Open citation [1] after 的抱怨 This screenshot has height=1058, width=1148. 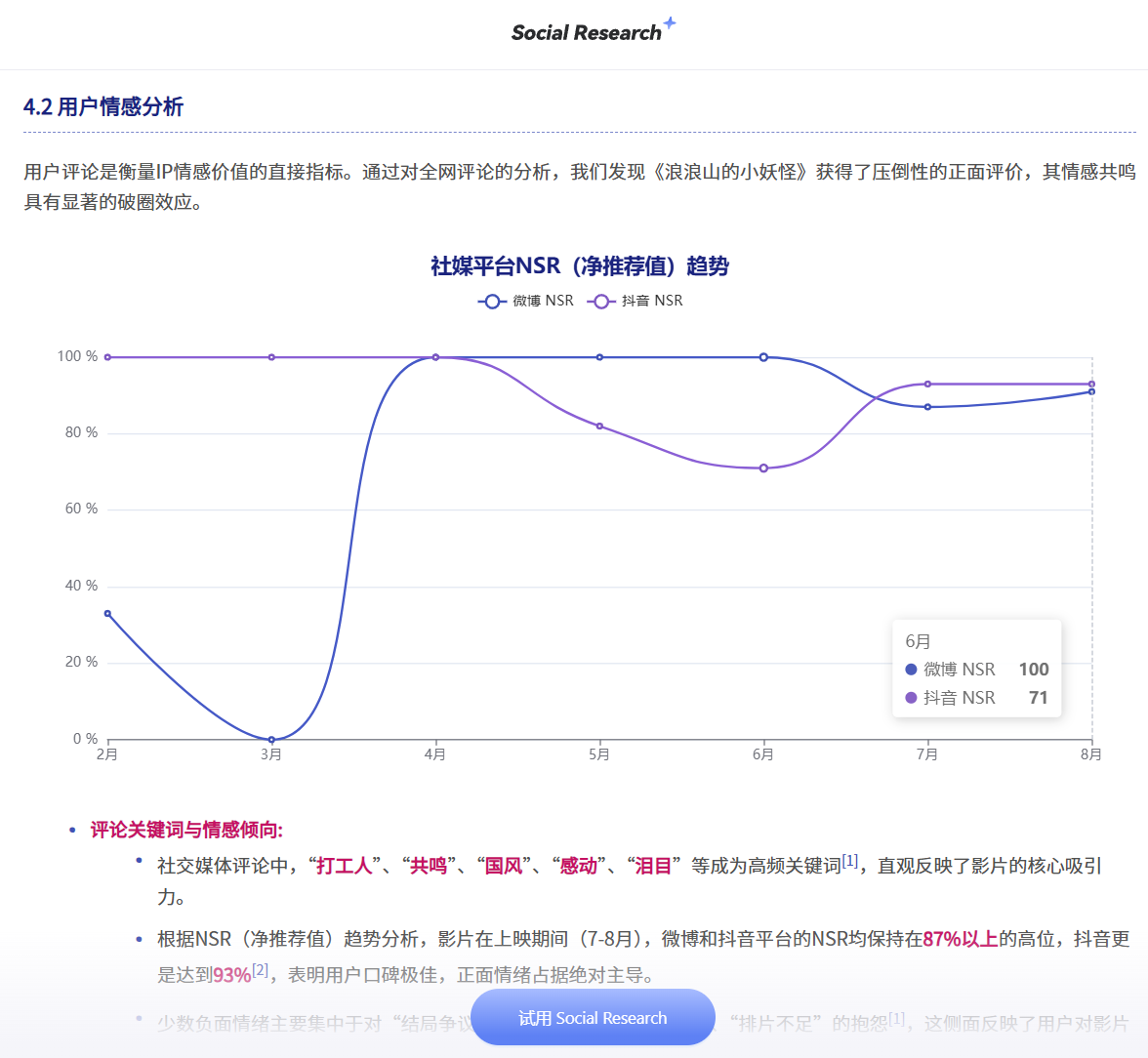897,1018
